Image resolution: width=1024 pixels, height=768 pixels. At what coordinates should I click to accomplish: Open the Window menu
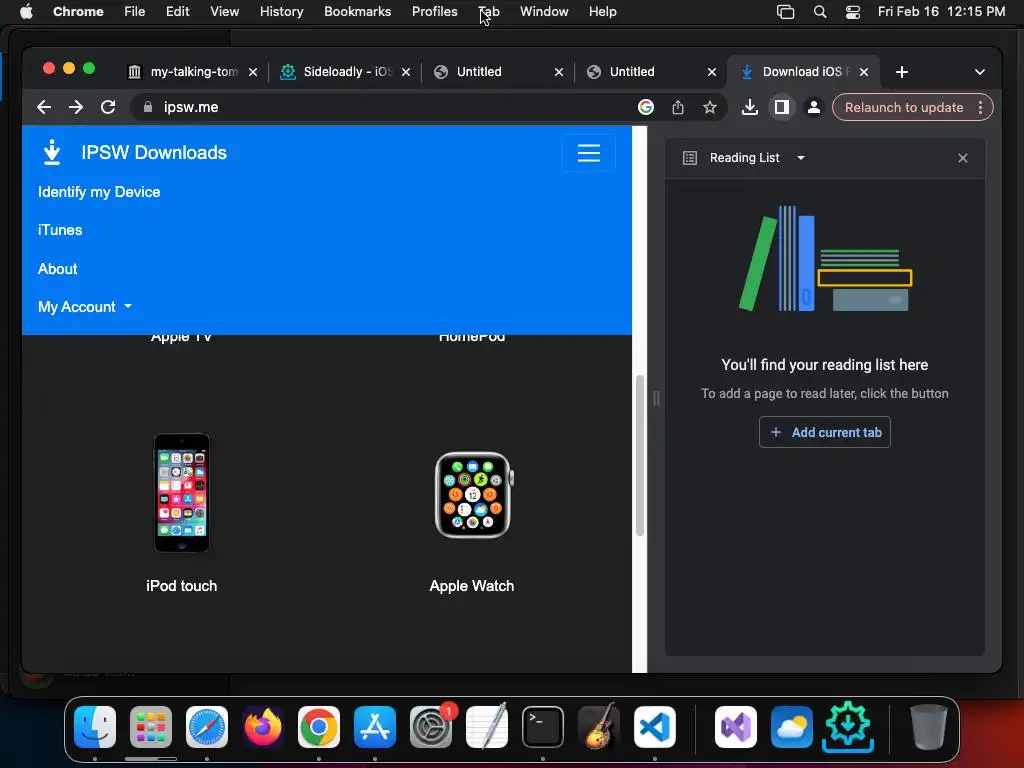click(x=544, y=11)
